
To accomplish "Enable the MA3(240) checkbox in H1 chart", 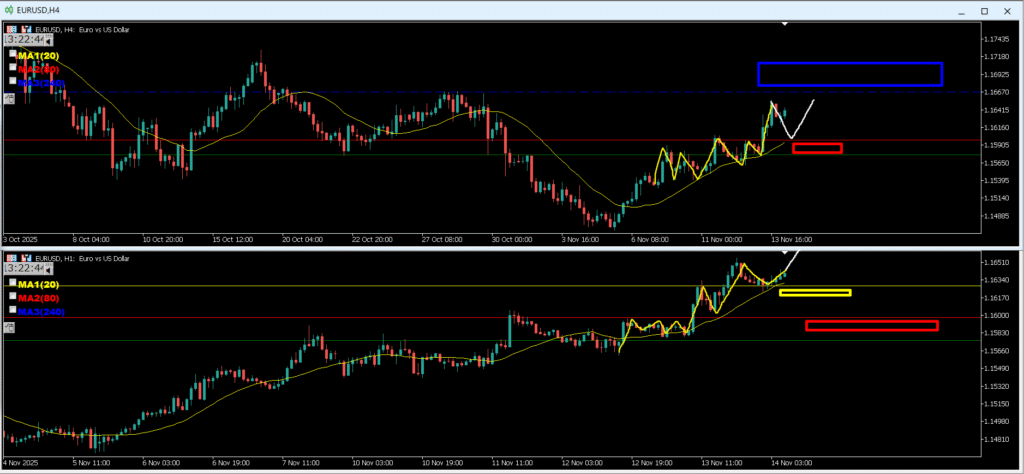I will pyautogui.click(x=12, y=311).
